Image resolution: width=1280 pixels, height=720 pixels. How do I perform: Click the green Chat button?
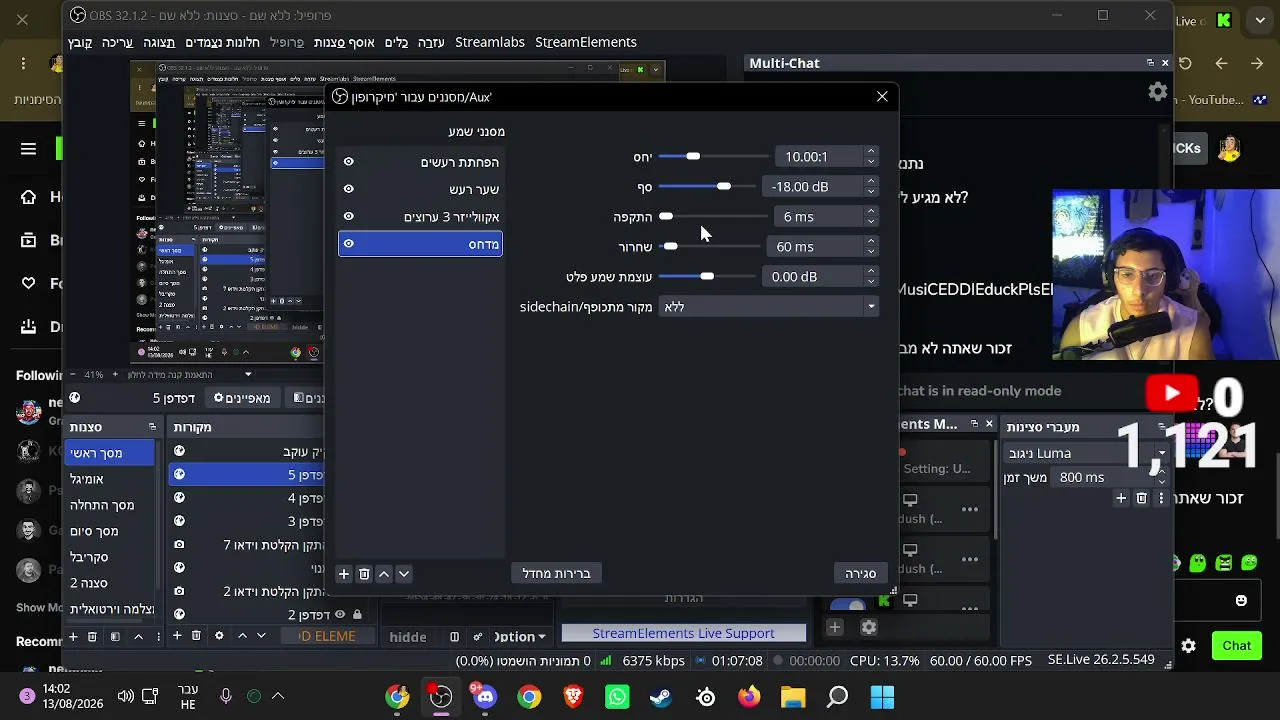(1237, 646)
